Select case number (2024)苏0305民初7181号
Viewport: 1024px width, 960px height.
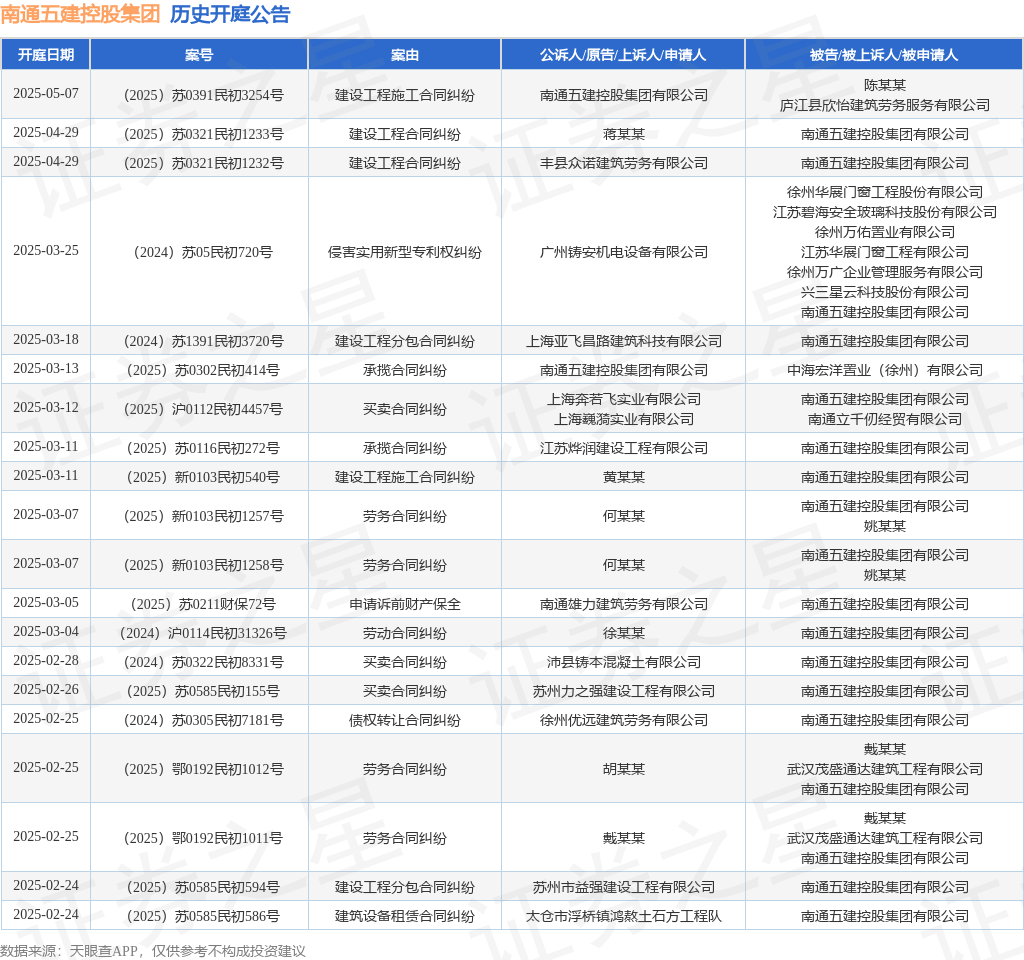click(204, 720)
